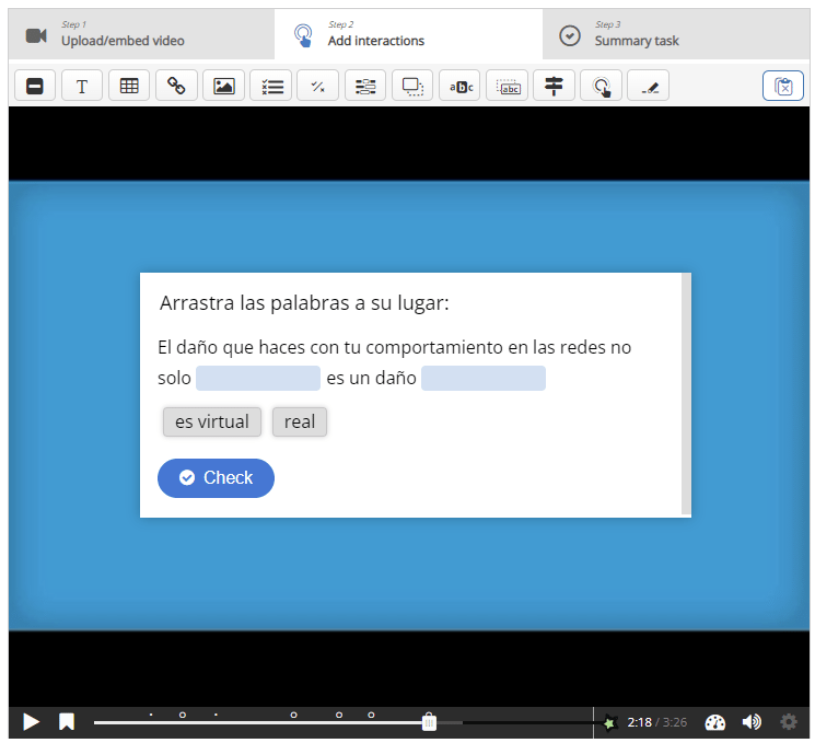Image resolution: width=817 pixels, height=746 pixels.
Task: Go to Step 3 Summary task tab
Action: 676,34
